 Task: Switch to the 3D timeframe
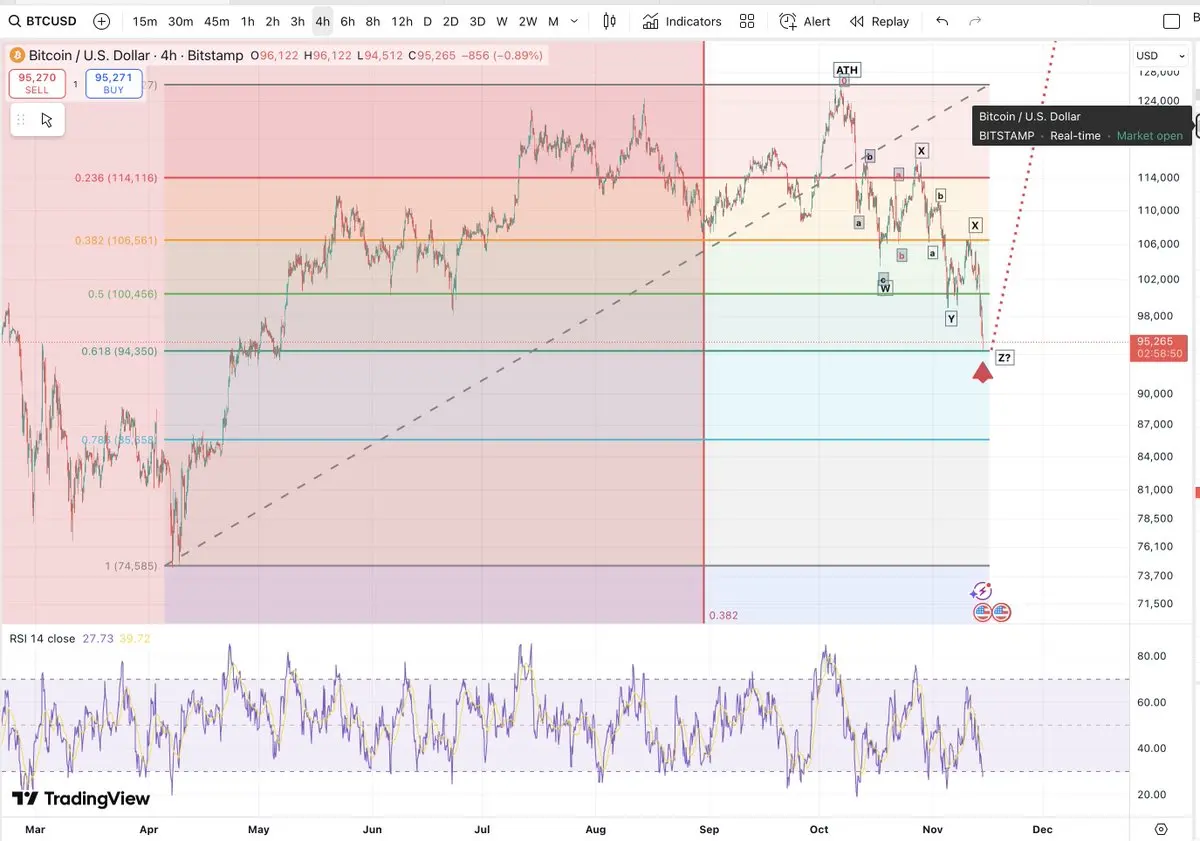[477, 21]
